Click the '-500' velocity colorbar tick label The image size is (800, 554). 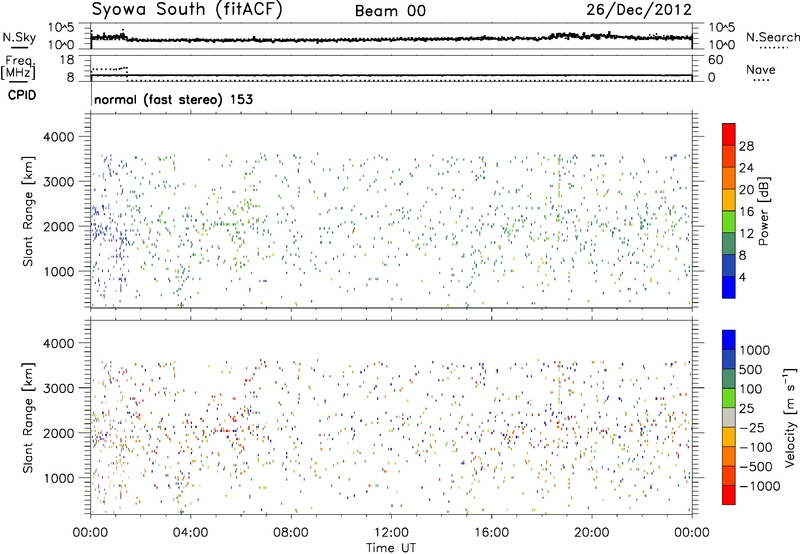point(755,466)
